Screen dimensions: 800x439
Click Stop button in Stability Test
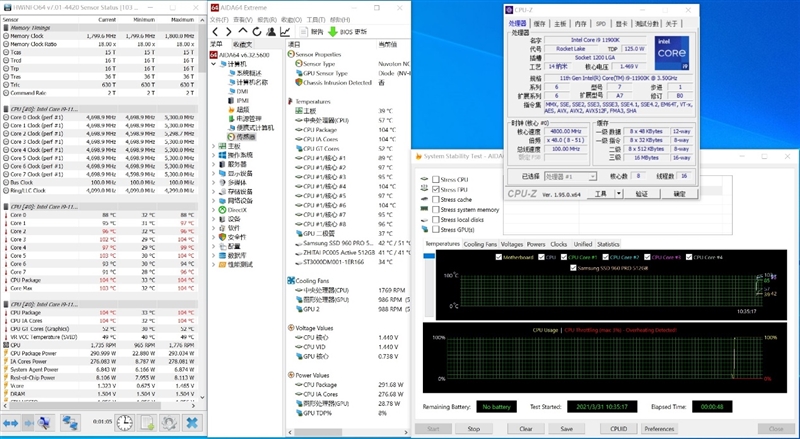(x=473, y=428)
